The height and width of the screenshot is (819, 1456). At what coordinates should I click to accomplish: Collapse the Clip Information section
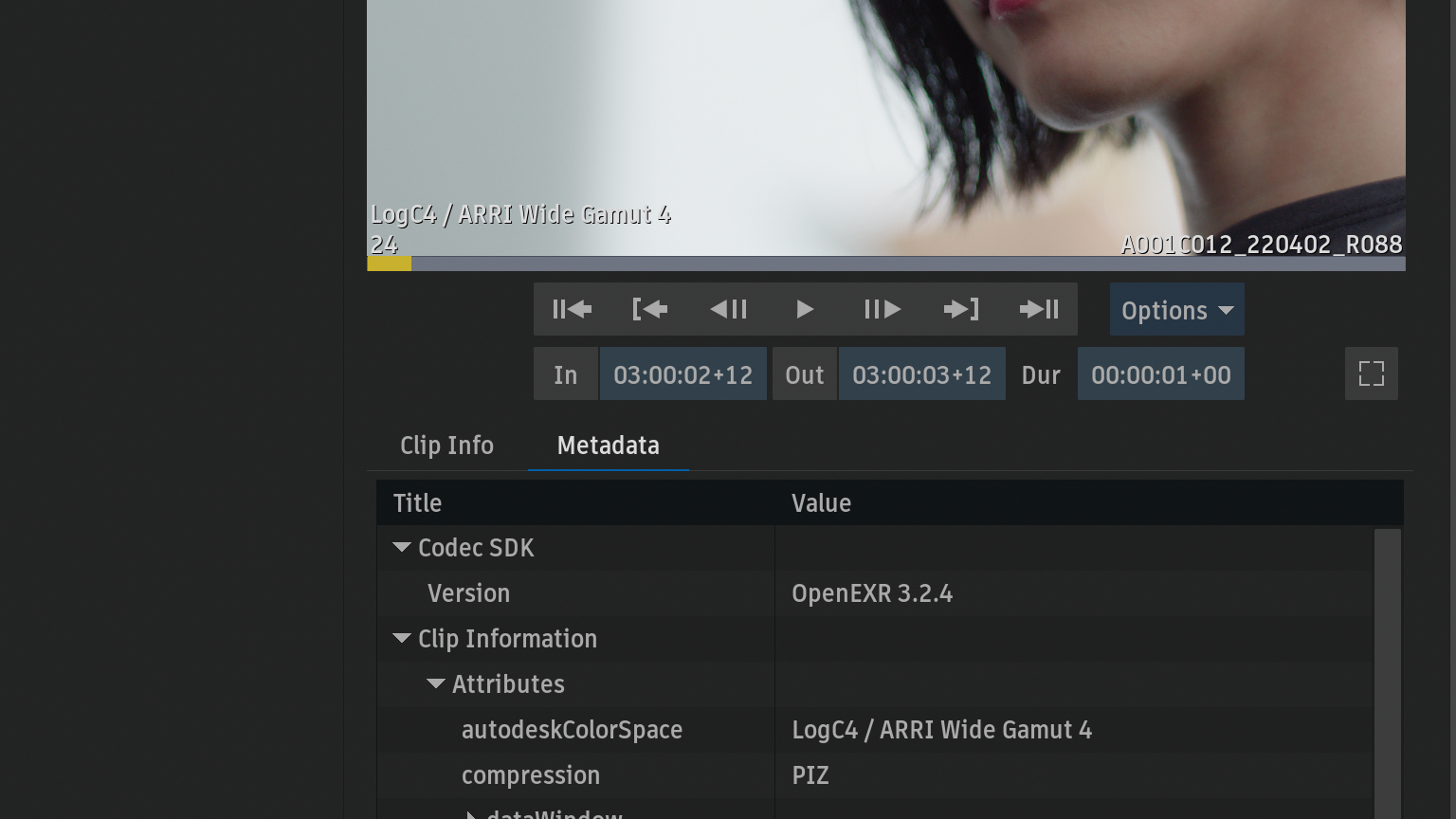(402, 639)
